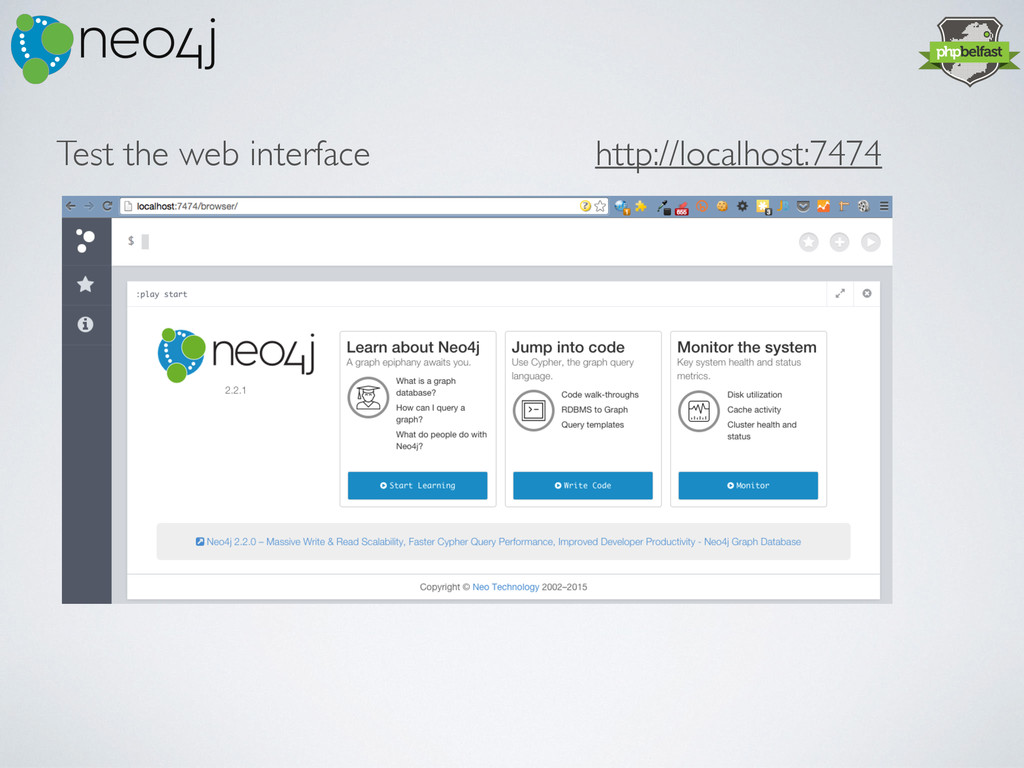Screen dimensions: 1024x768
Task: Open the globe extension with badge 1
Action: click(622, 207)
